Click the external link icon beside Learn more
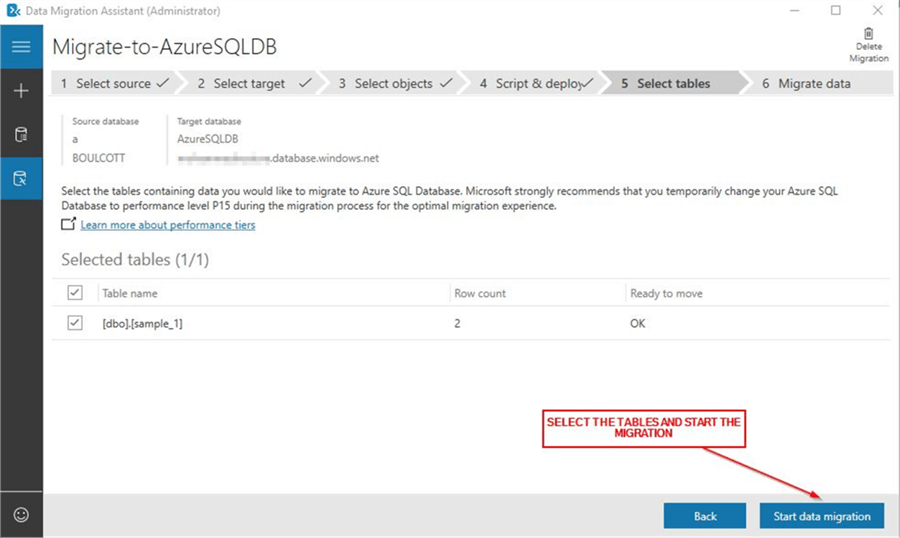 (x=68, y=224)
